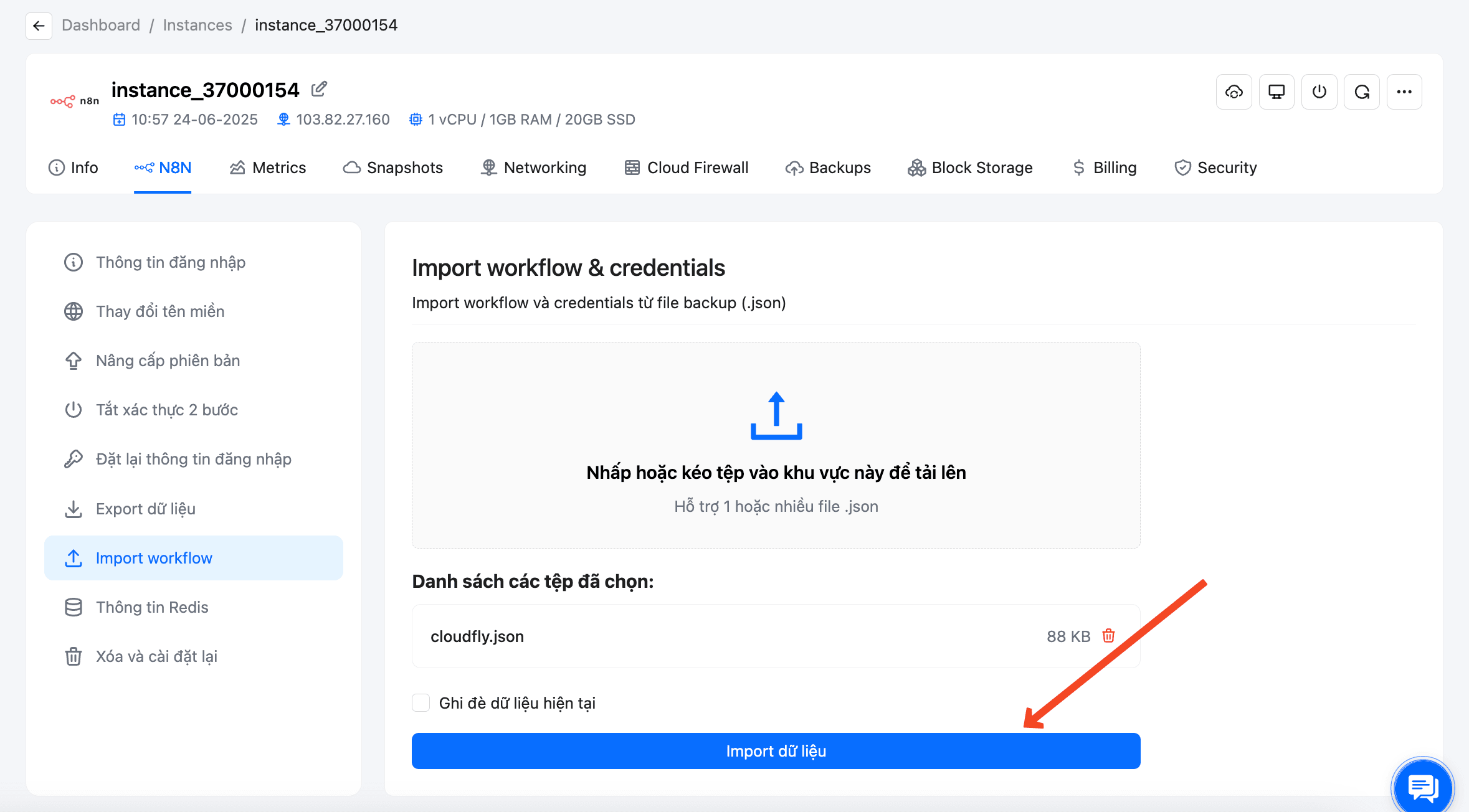This screenshot has width=1469, height=812.
Task: Open the live chat support bubble
Action: pyautogui.click(x=1423, y=787)
